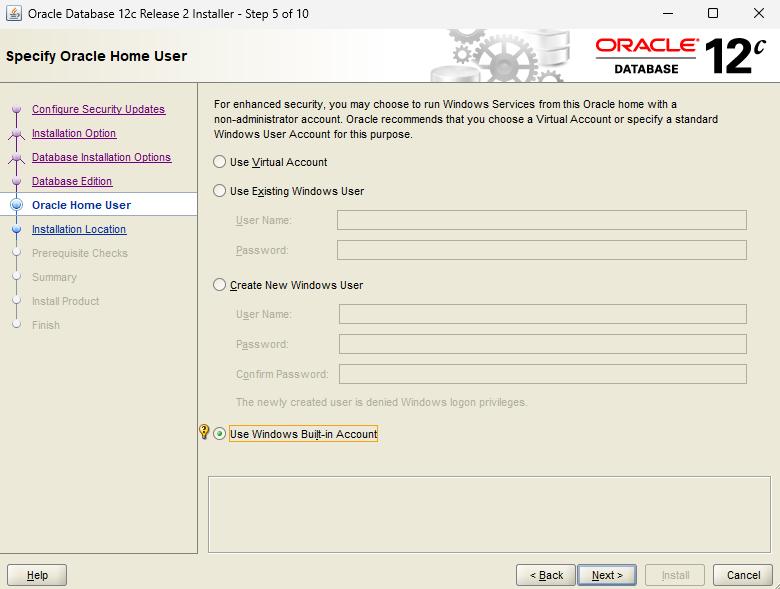Click Specify Oracle Home User heading
The height and width of the screenshot is (589, 780).
pos(97,56)
